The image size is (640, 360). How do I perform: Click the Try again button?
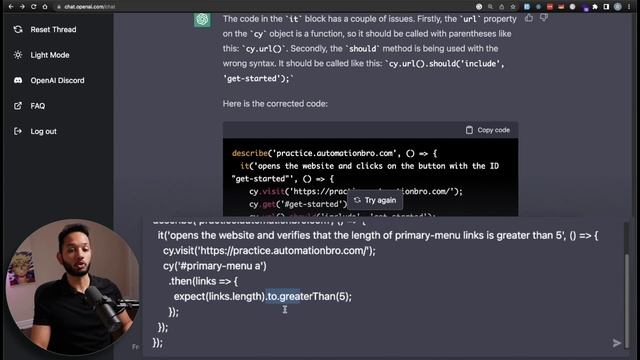tap(375, 200)
